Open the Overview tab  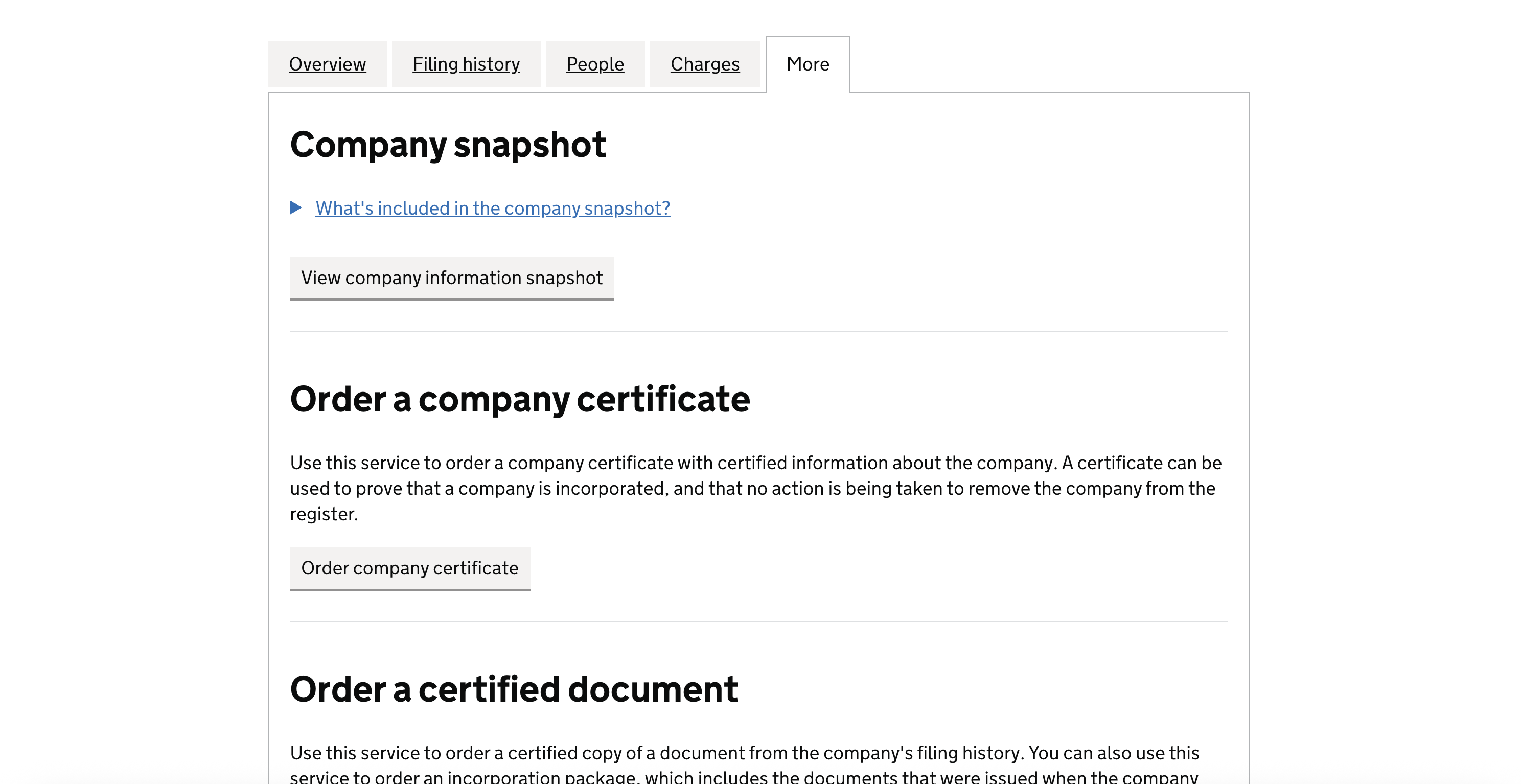(x=327, y=64)
